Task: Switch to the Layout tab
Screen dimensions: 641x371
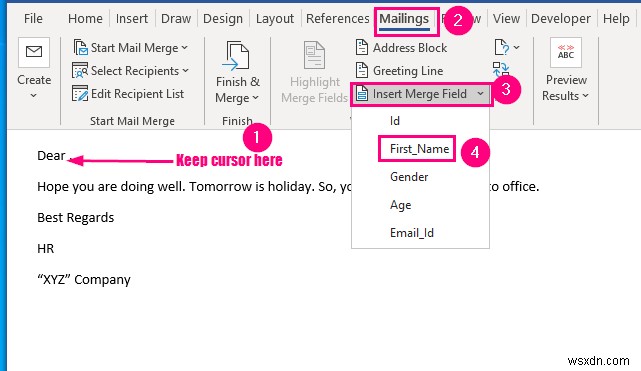Action: click(275, 18)
